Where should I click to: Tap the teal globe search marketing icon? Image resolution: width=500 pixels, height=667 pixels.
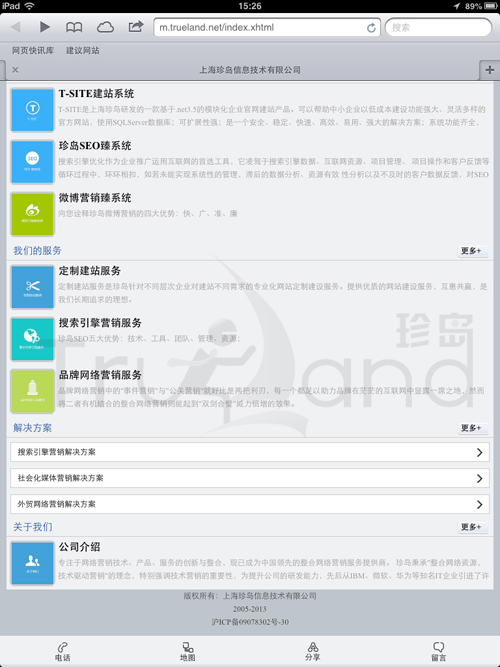(32, 339)
